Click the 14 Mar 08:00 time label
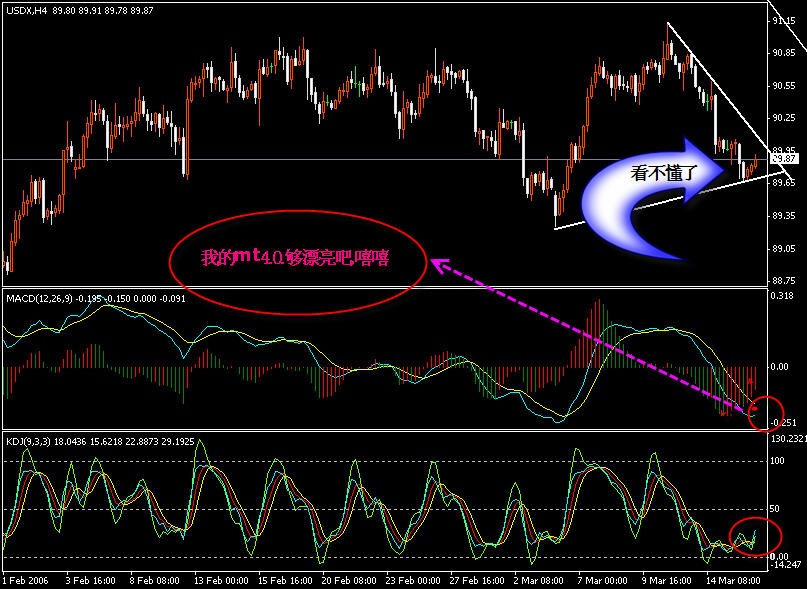 coord(733,581)
